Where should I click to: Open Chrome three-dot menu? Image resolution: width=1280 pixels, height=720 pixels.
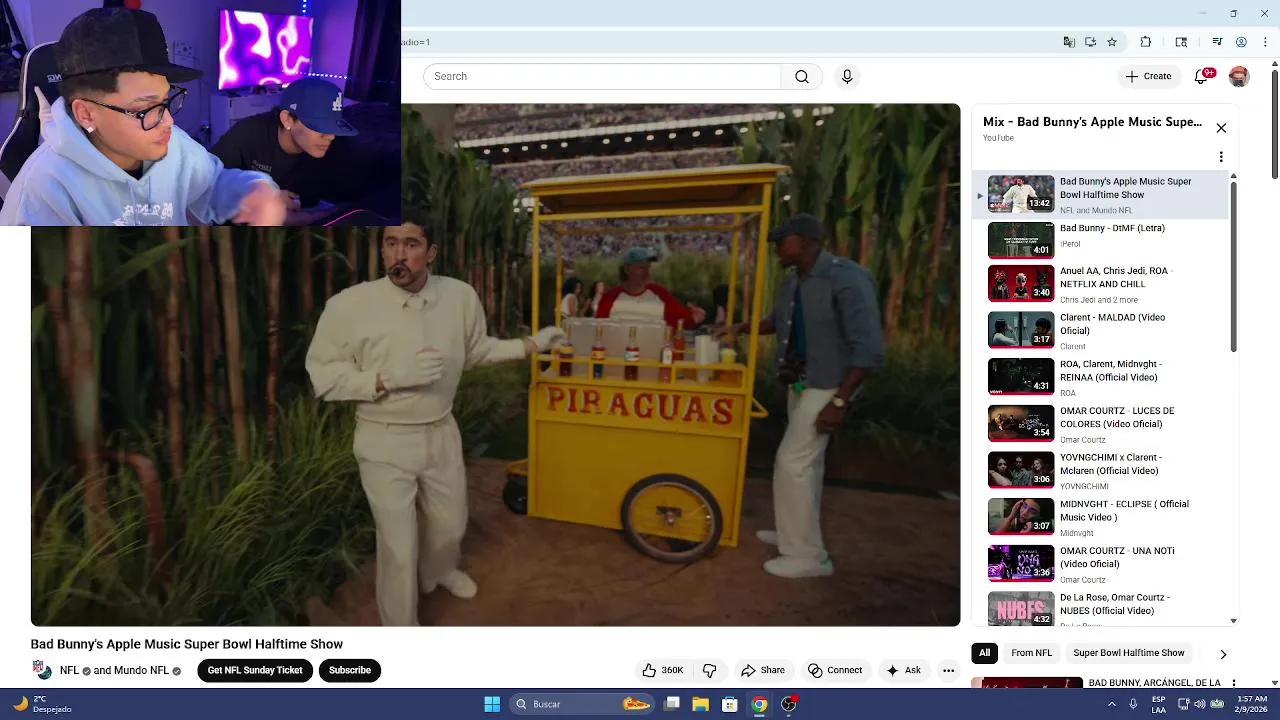1265,42
